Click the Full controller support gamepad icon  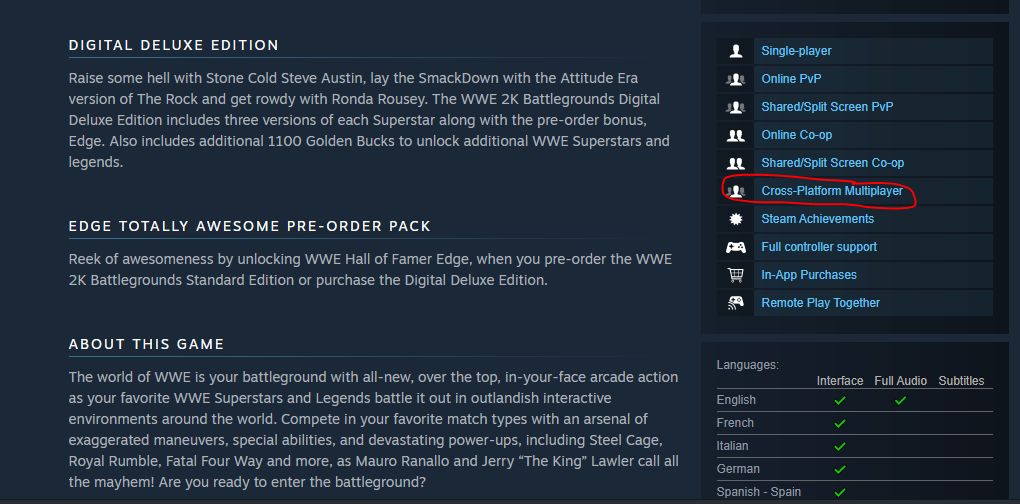(x=735, y=247)
